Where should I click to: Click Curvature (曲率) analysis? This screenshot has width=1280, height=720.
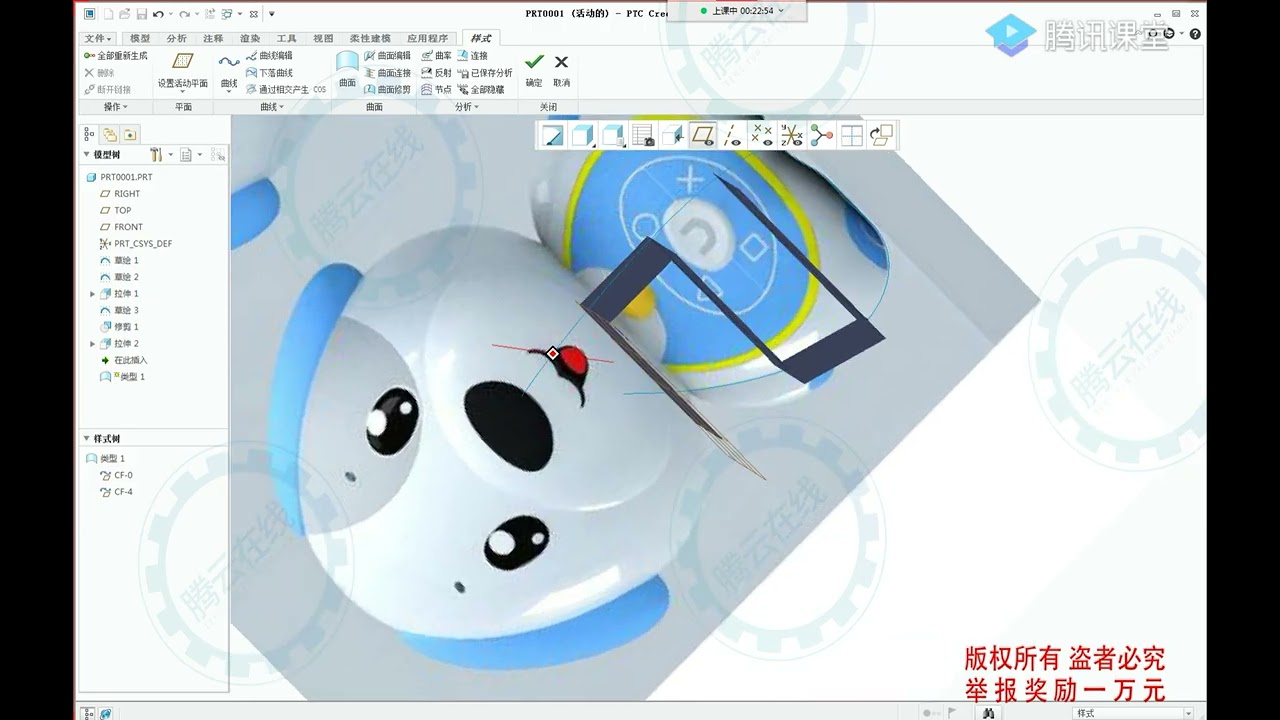[436, 56]
